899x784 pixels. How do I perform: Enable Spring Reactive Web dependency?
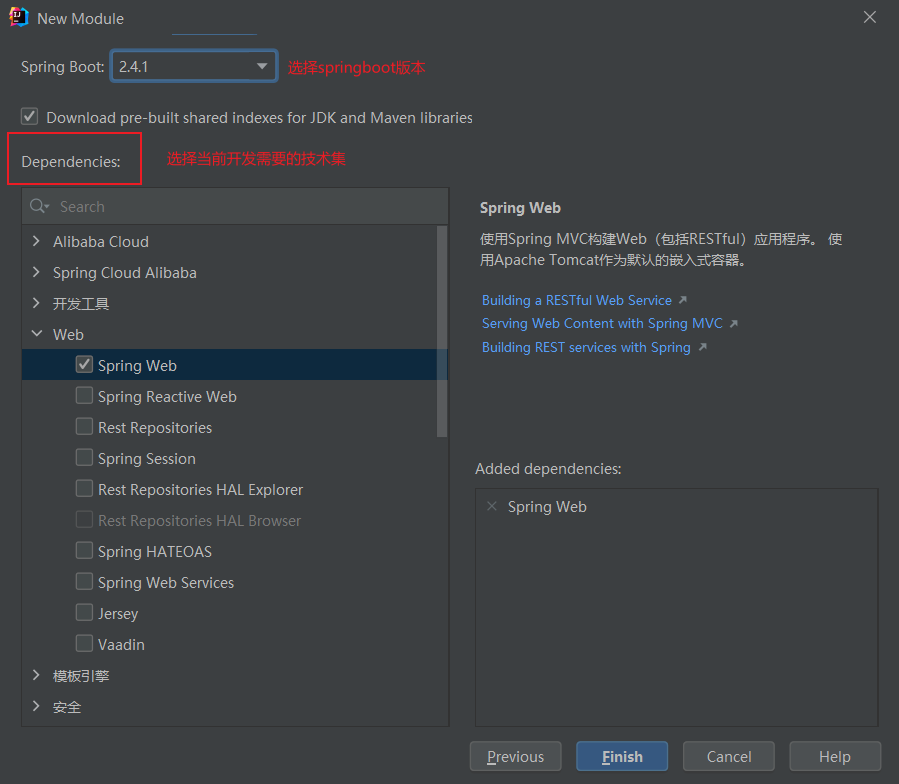click(x=84, y=395)
